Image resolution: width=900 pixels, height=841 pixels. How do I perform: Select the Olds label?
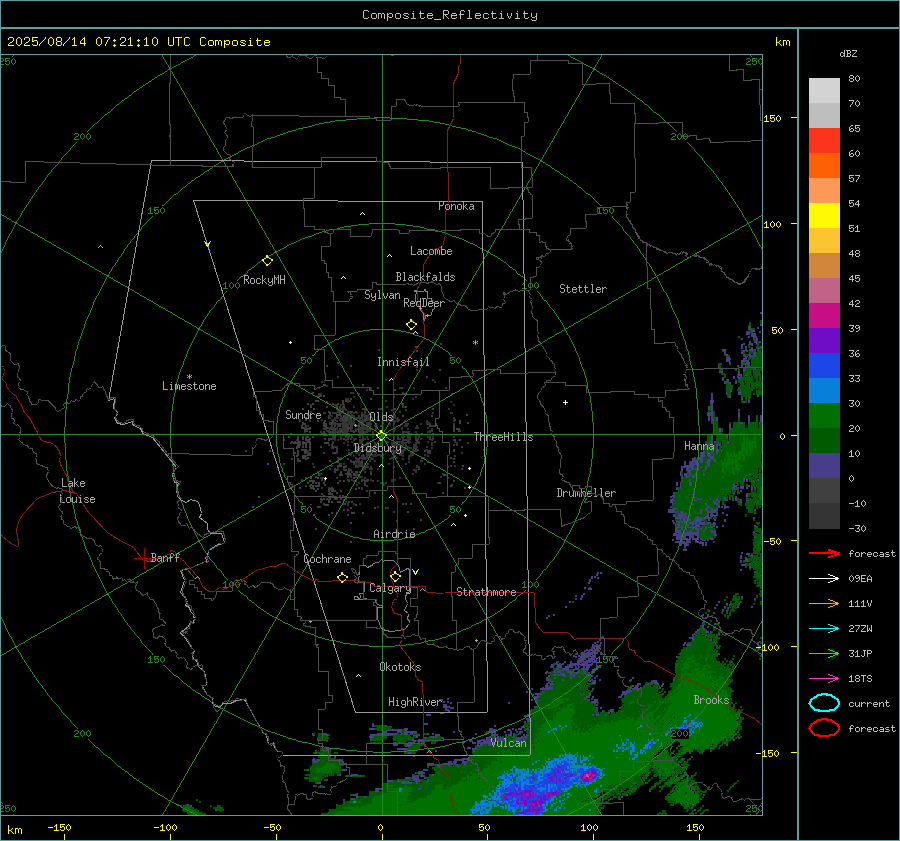click(x=381, y=417)
